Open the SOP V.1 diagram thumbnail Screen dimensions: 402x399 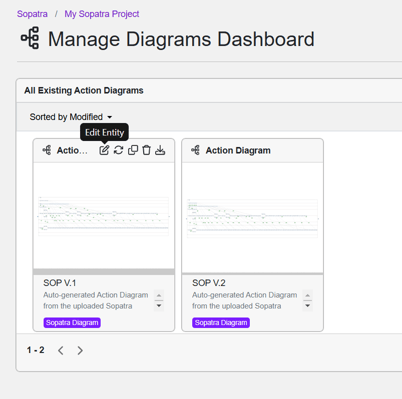point(104,216)
